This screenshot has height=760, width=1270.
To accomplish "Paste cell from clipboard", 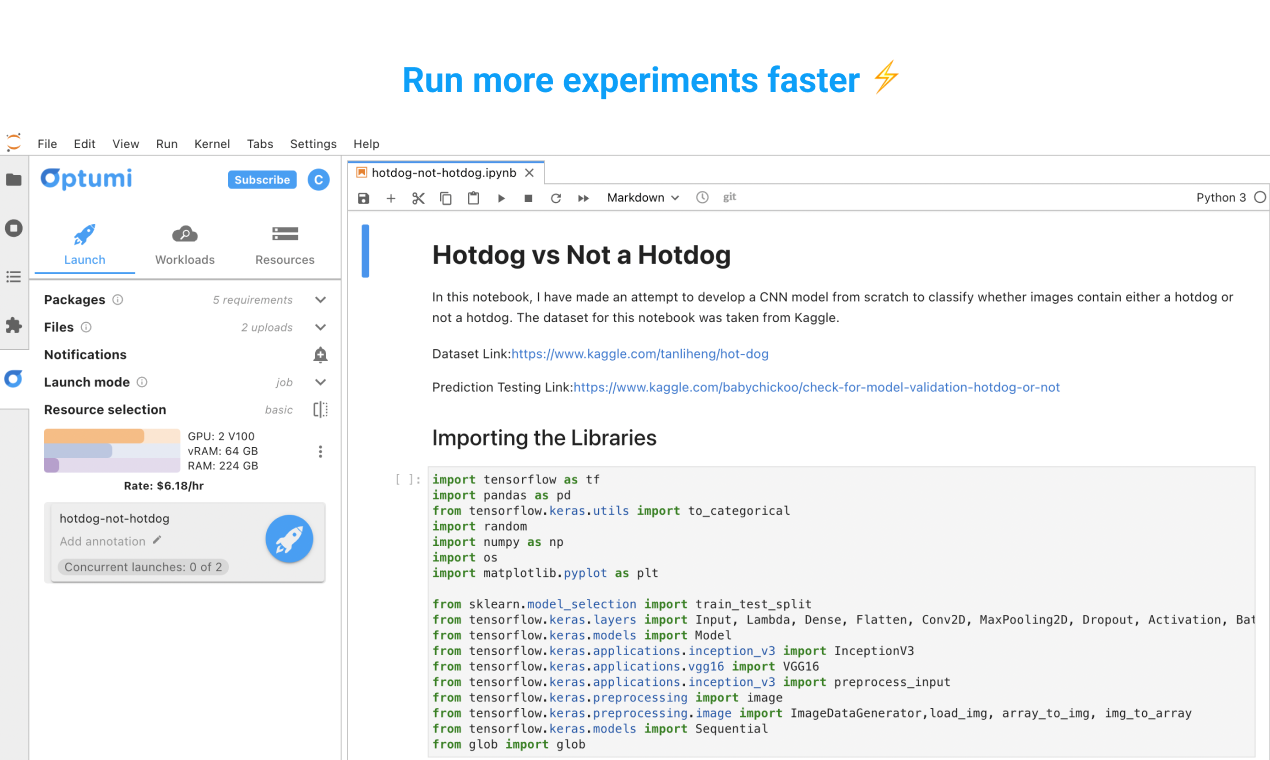I will (474, 198).
